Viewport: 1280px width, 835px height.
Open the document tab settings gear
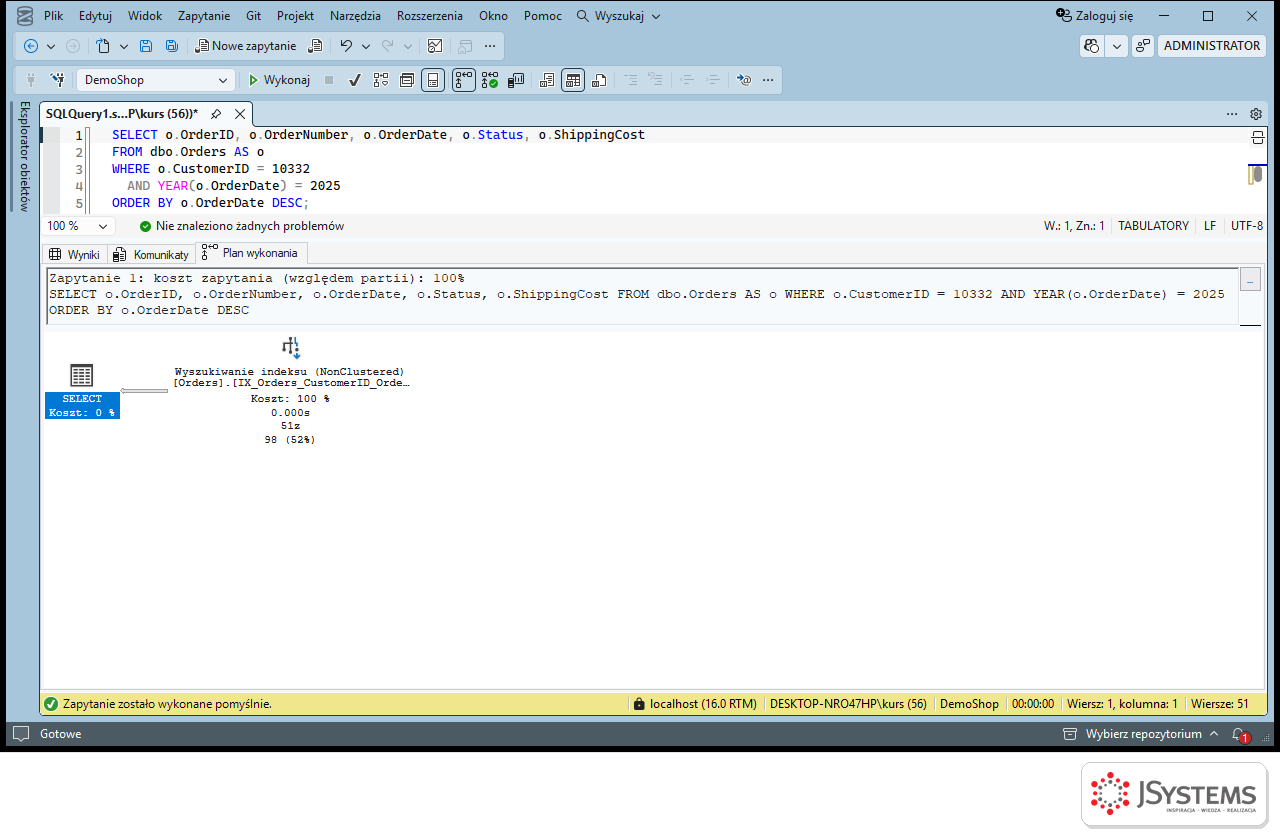(x=1256, y=114)
